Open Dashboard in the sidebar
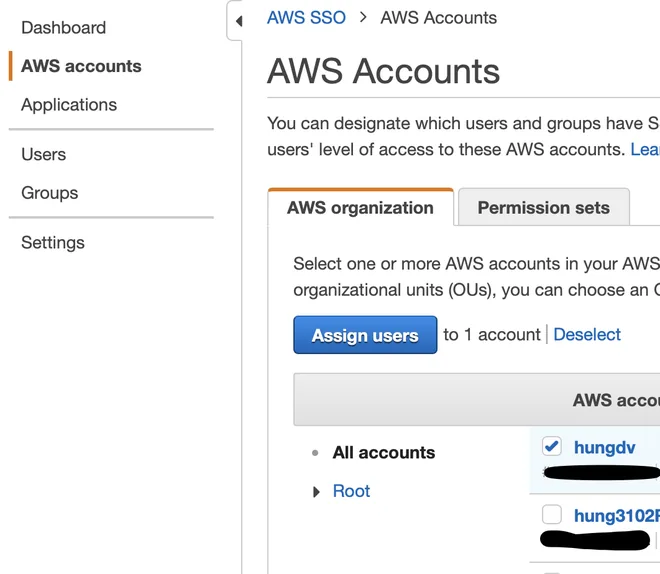 coord(64,28)
